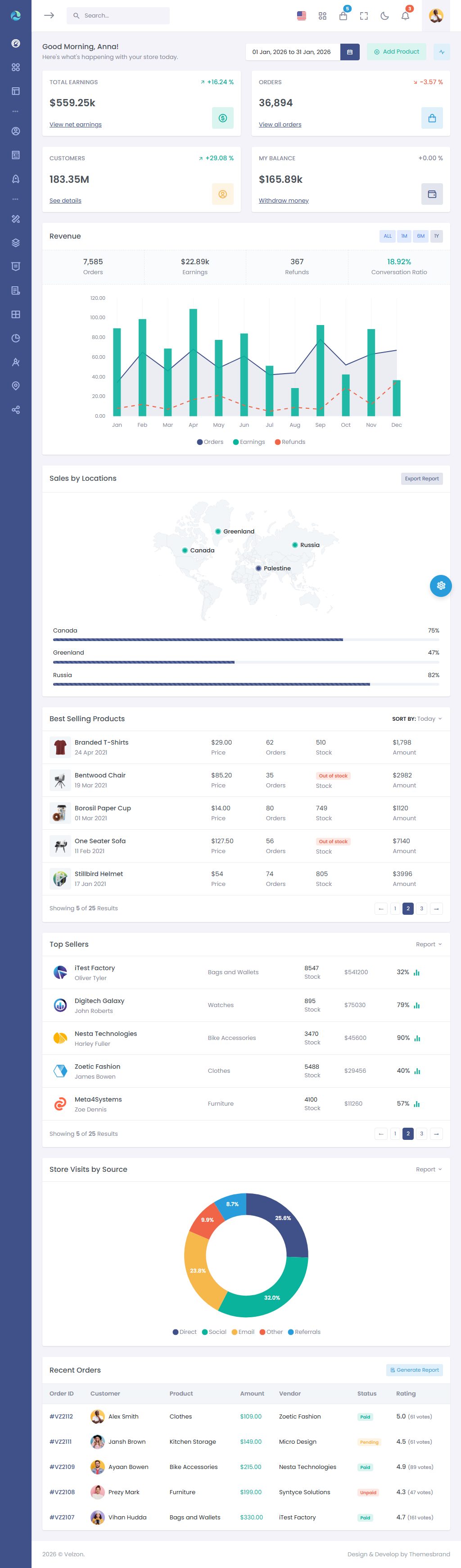The height and width of the screenshot is (1568, 461).
Task: Click the Export Report button
Action: pos(421,479)
